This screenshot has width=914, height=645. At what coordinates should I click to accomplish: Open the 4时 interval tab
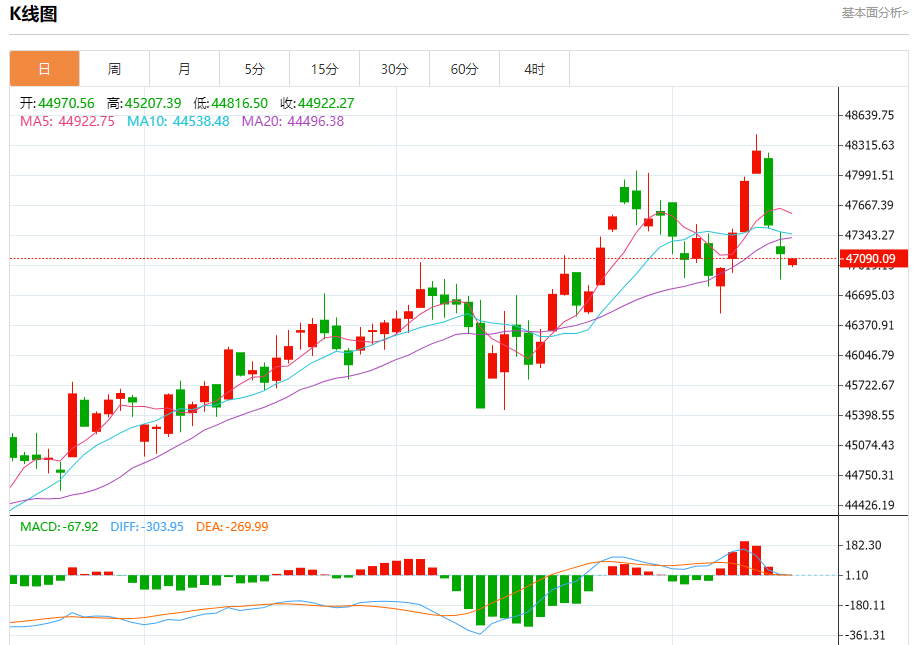coord(534,69)
